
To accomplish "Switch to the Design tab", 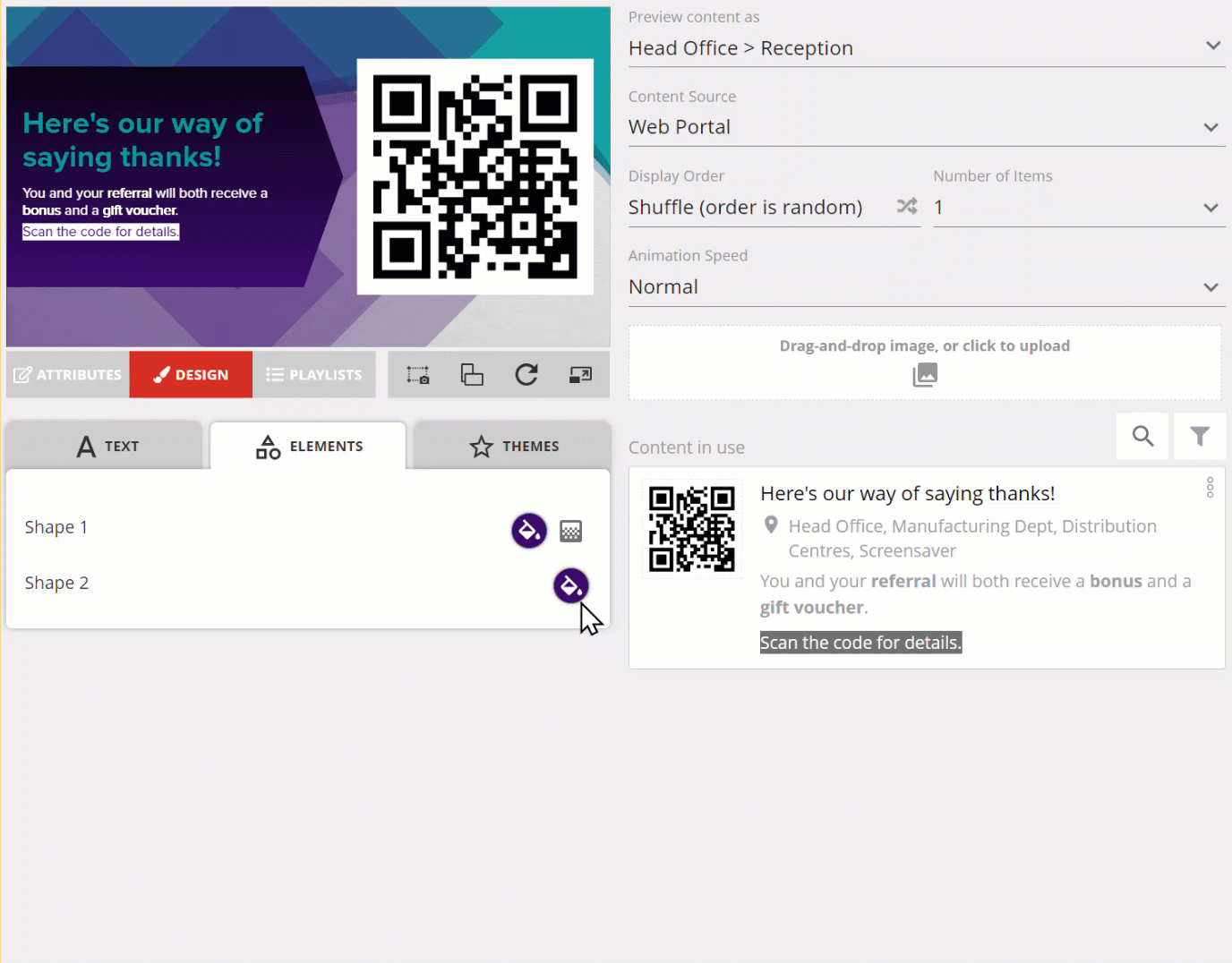I will 191,375.
